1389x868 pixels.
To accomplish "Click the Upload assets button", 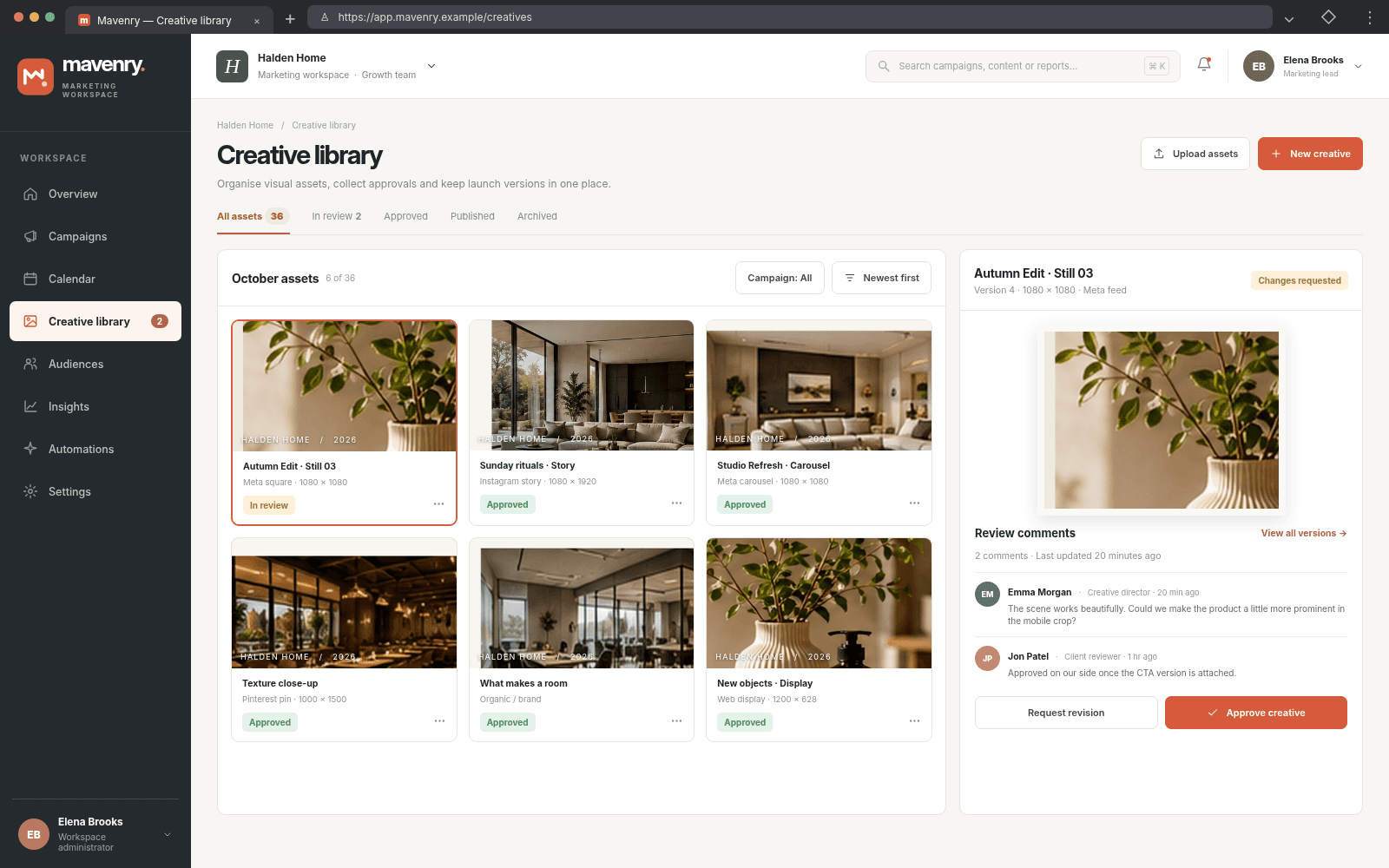I will (x=1195, y=154).
